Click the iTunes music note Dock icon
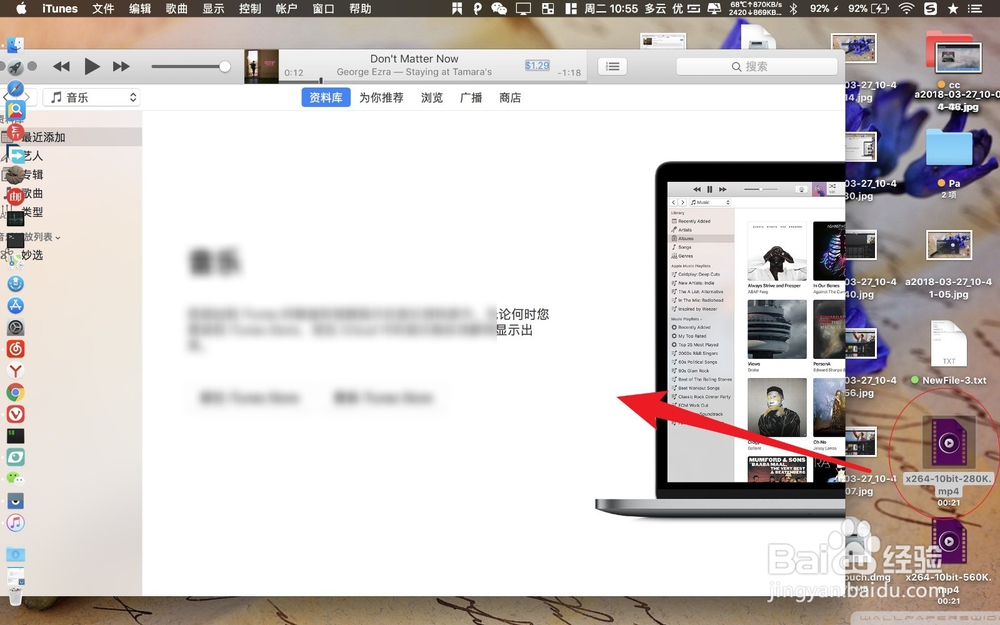 (x=15, y=523)
